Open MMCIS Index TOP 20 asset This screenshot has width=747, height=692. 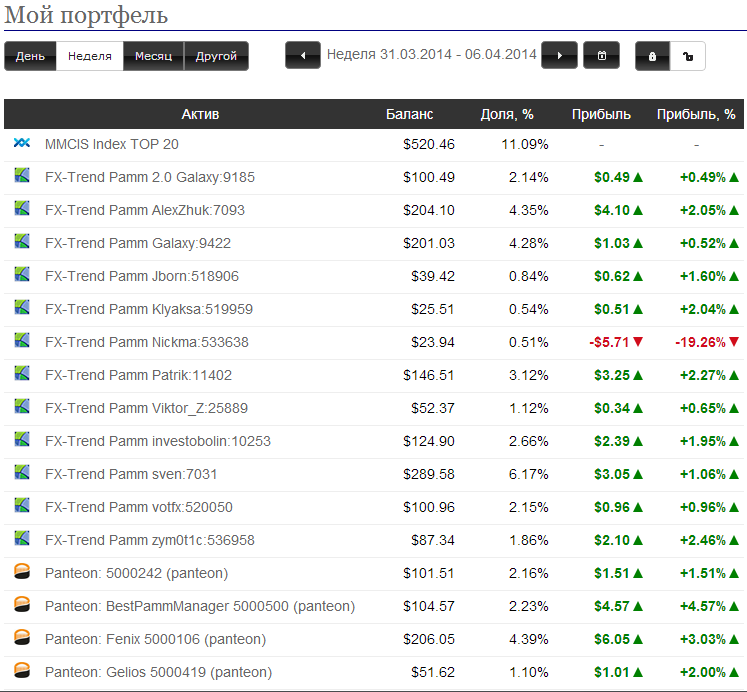(x=111, y=144)
